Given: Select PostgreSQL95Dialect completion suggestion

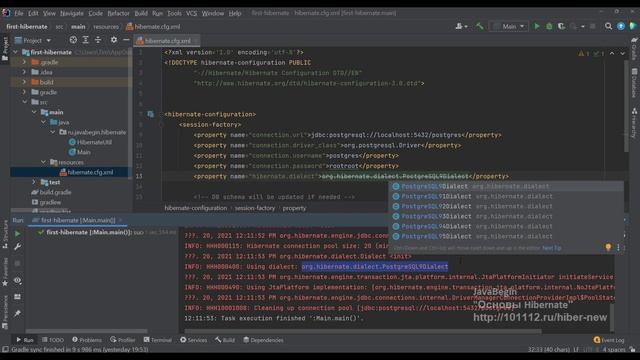Looking at the screenshot, I should click(x=506, y=236).
